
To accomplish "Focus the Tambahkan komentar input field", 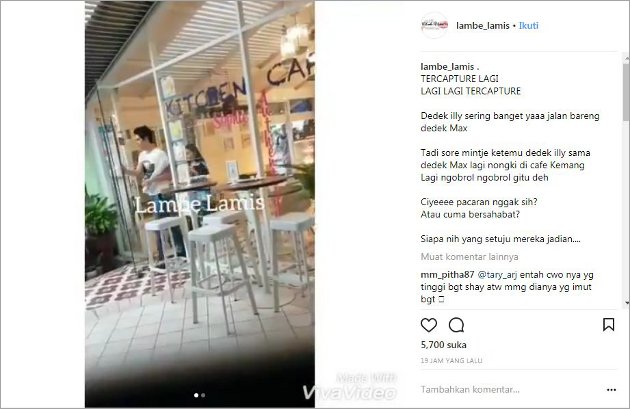I will coord(510,389).
